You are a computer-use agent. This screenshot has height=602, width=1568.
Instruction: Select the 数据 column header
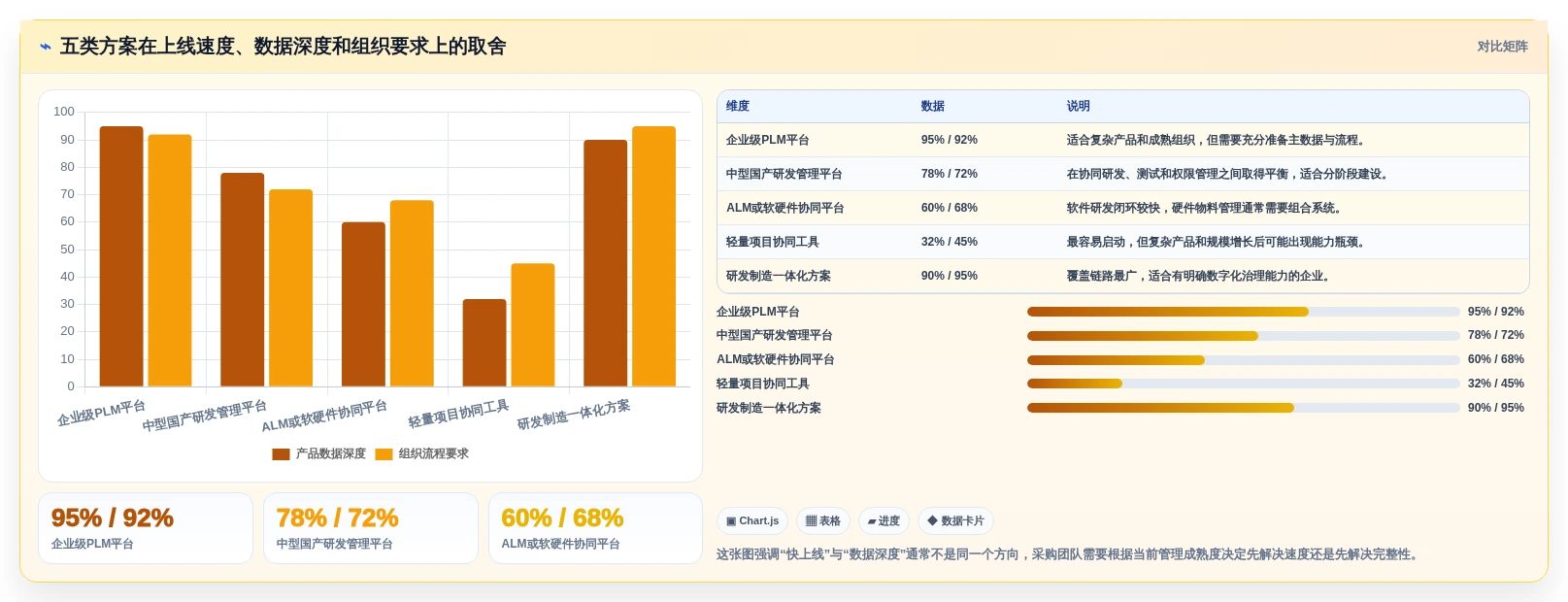(933, 107)
